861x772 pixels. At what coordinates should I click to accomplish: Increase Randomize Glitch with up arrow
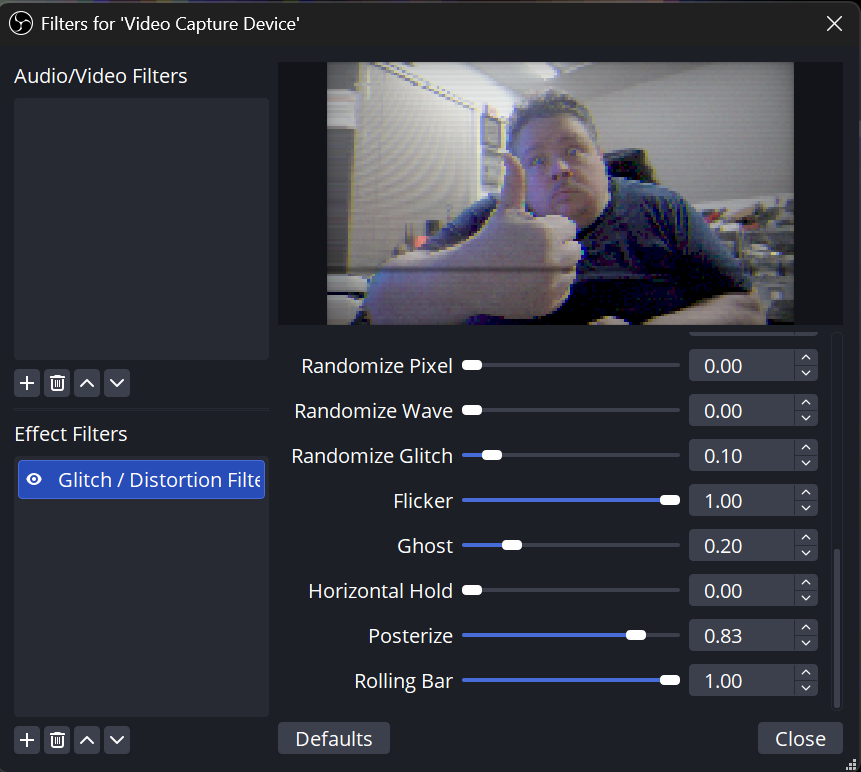(806, 448)
